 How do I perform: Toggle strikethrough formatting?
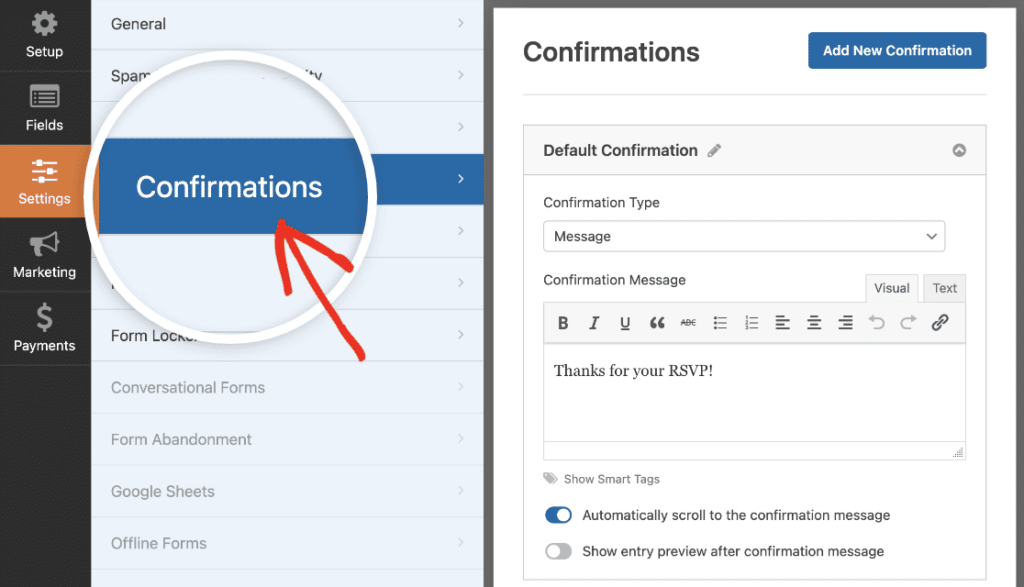686,322
